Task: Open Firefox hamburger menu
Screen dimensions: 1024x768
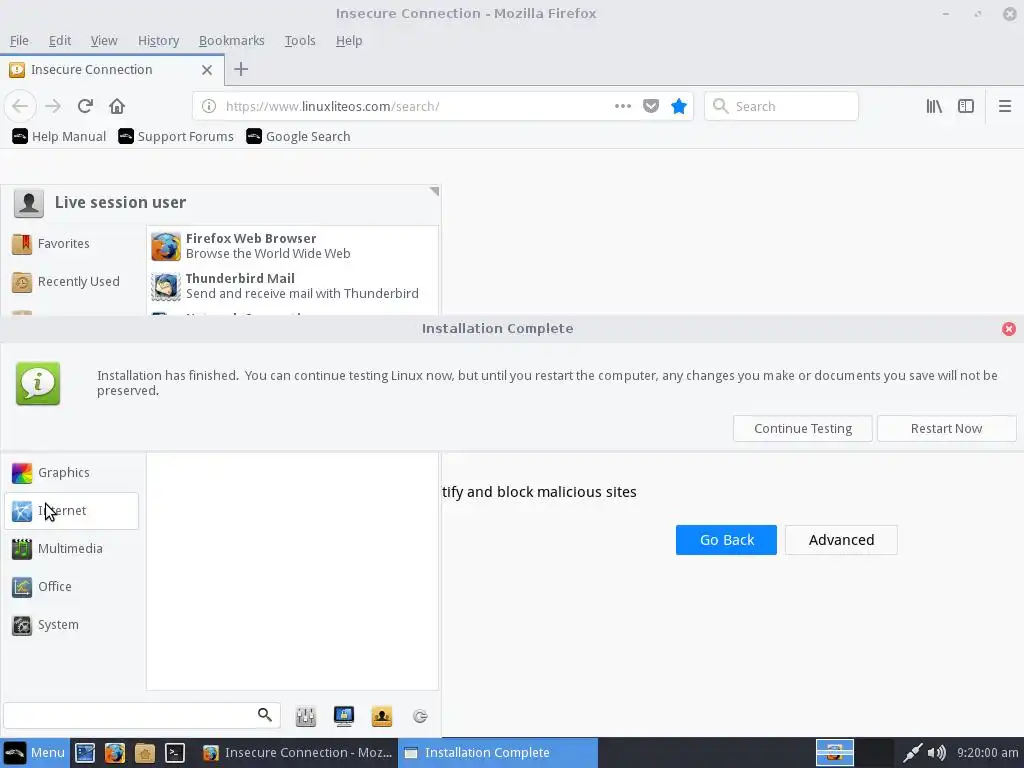Action: (1004, 106)
